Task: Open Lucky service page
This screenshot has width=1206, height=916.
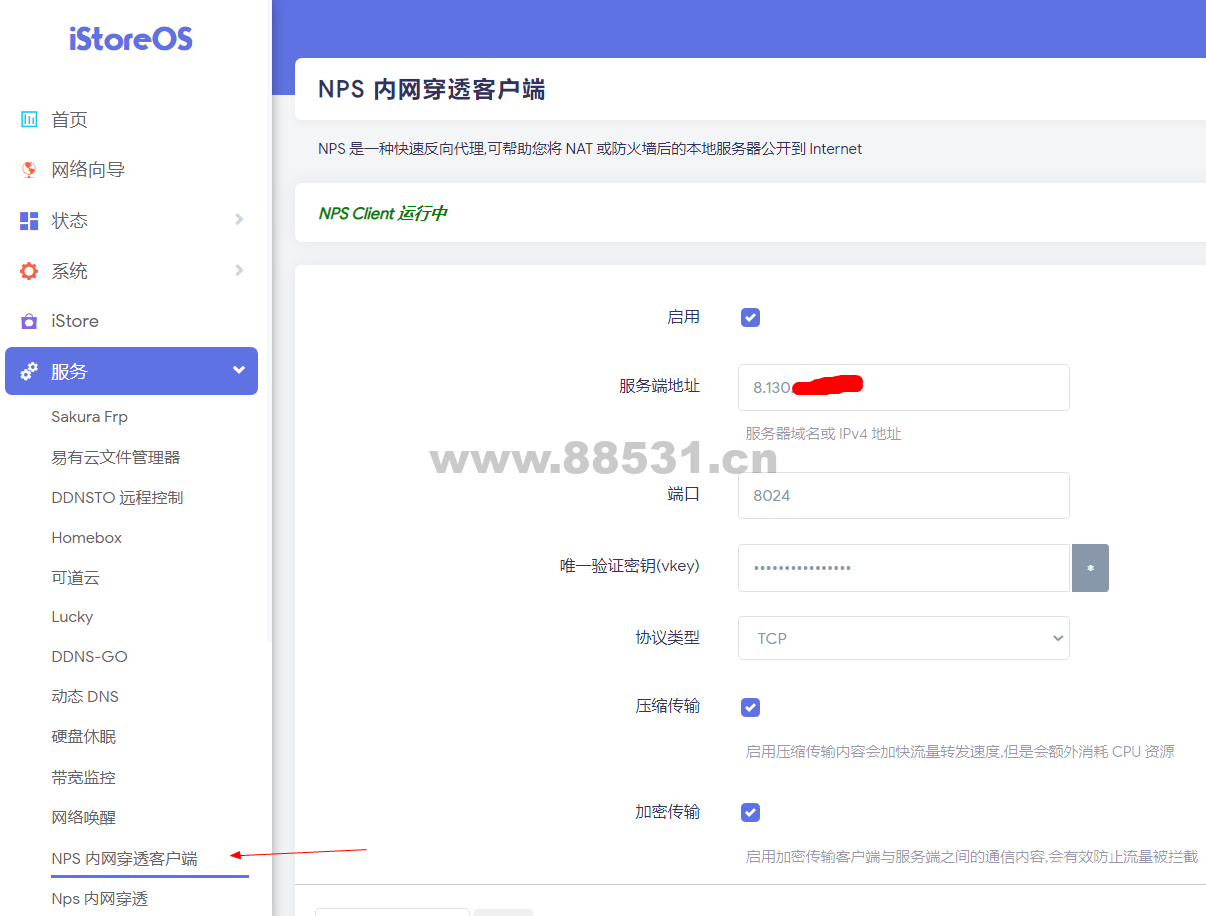Action: (72, 617)
